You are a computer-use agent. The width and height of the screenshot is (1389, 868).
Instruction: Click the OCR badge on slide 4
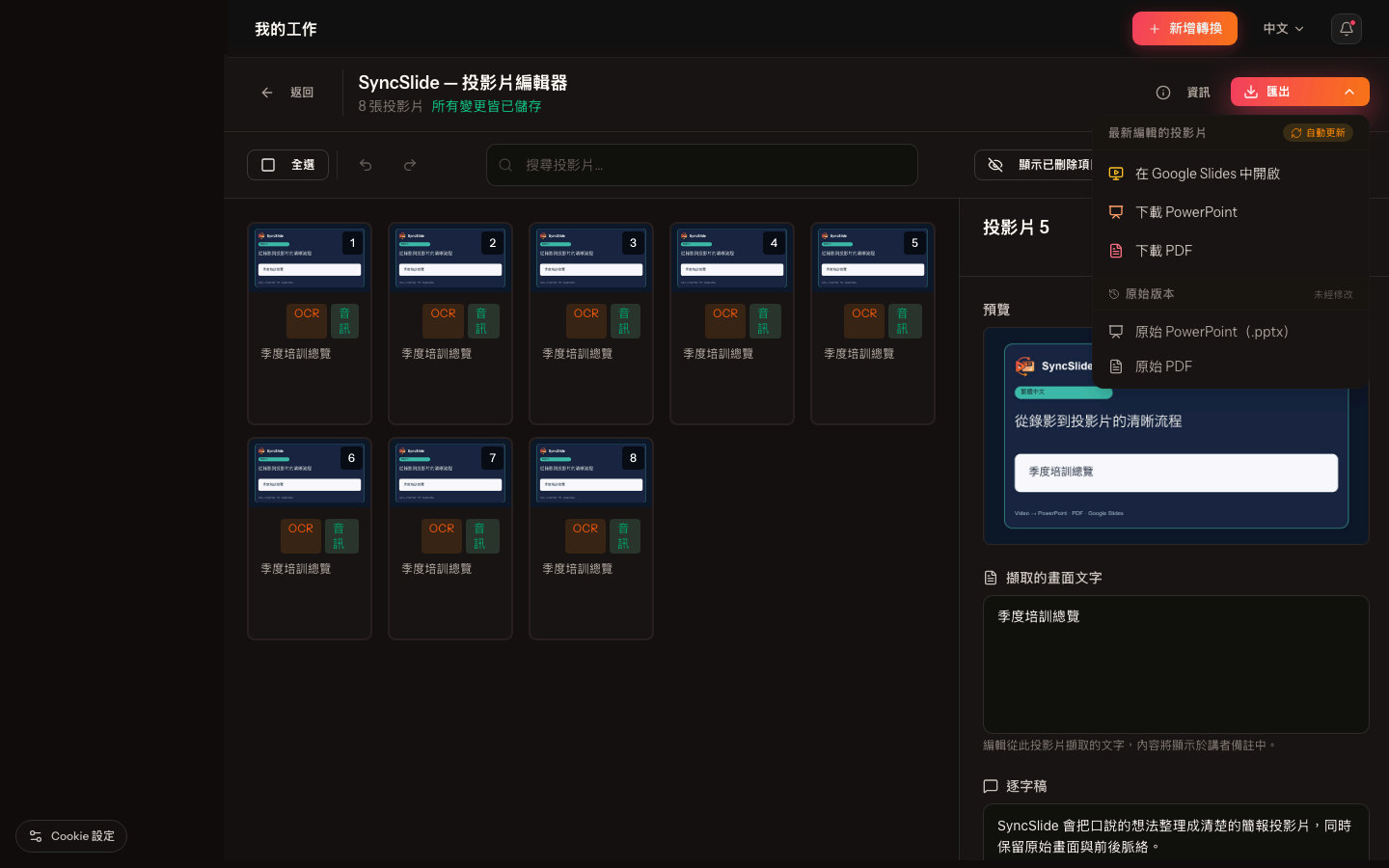725,321
